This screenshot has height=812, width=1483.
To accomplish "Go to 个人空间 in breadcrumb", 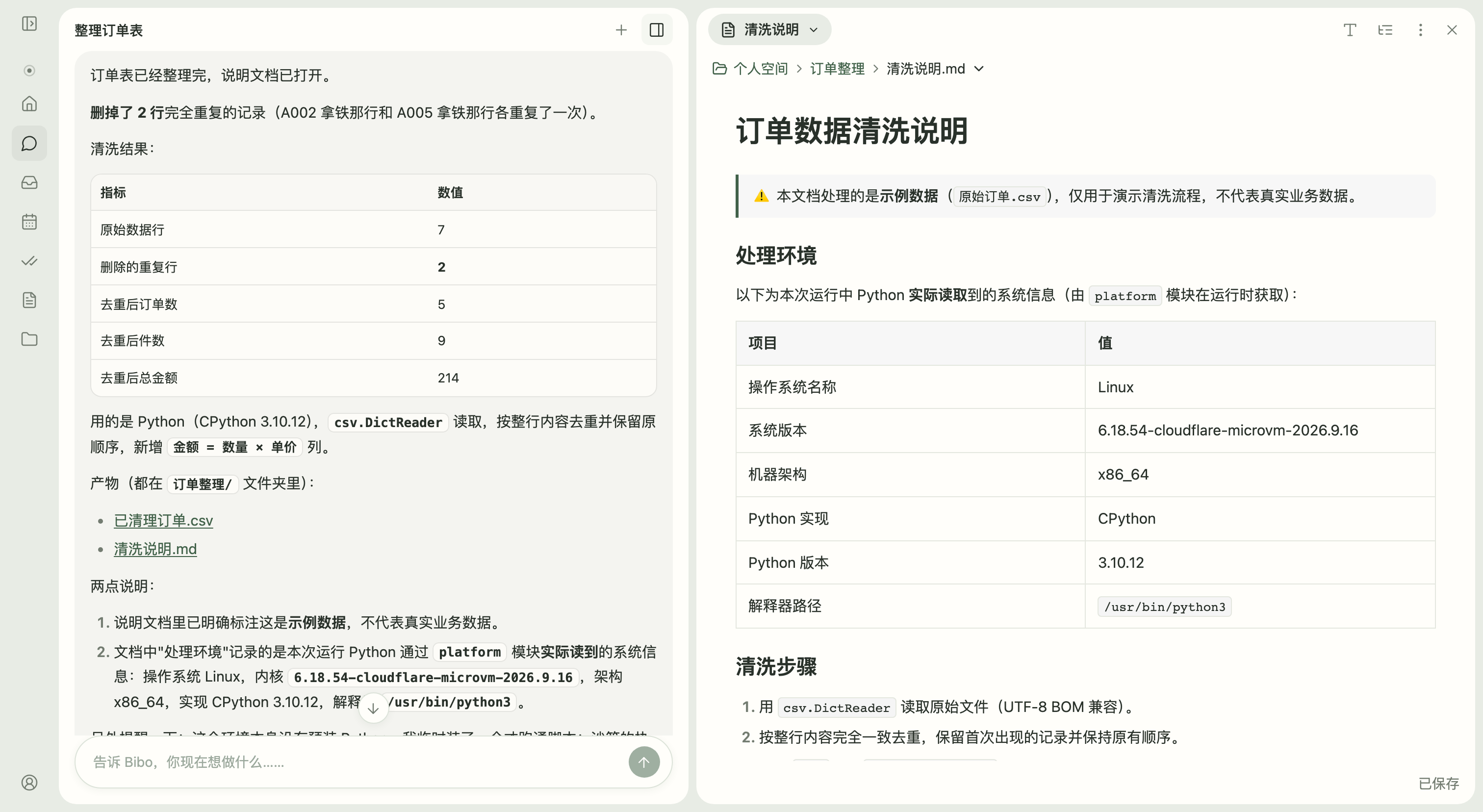I will 761,69.
